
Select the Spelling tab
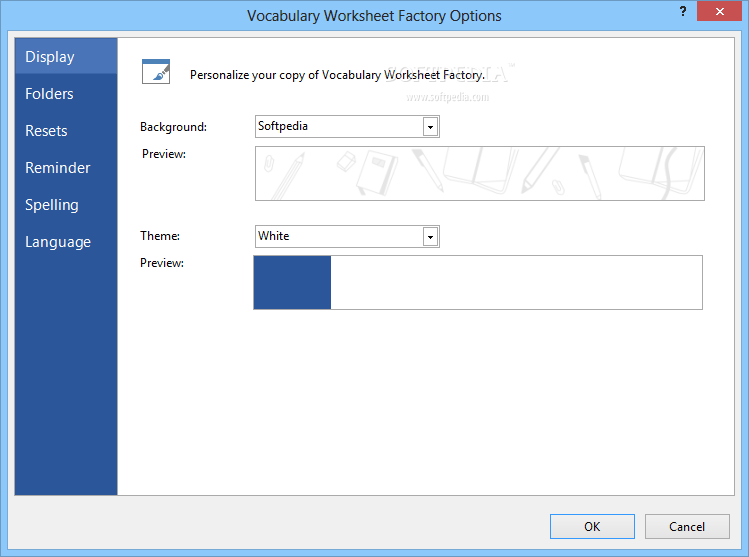point(66,204)
